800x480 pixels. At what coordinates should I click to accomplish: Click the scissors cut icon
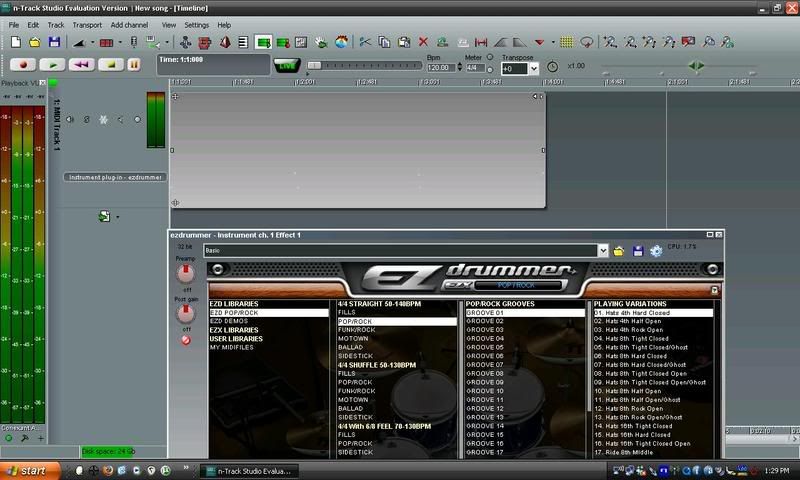pos(365,42)
